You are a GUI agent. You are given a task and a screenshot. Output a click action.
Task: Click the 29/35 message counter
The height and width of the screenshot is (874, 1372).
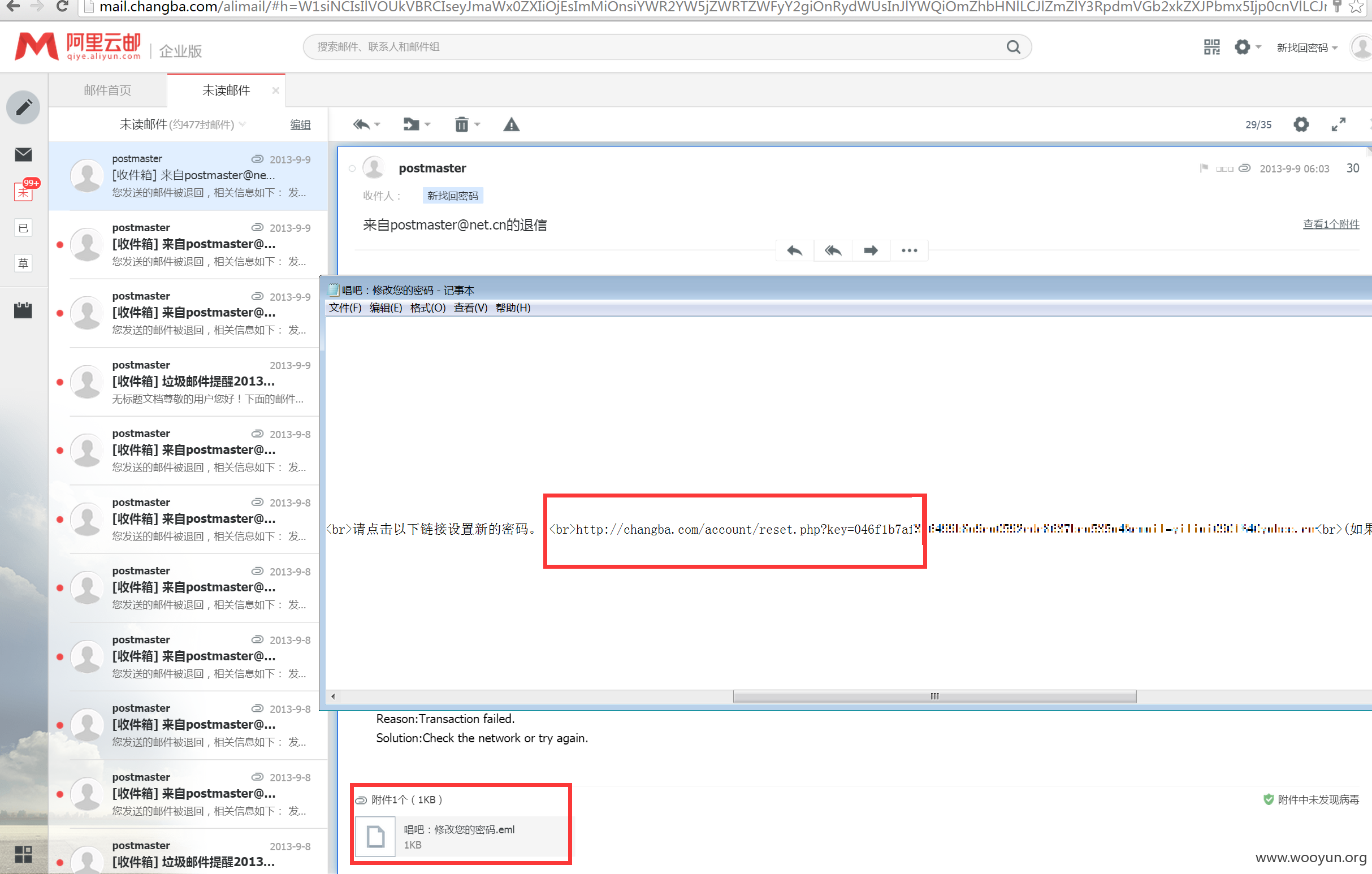(x=1258, y=125)
